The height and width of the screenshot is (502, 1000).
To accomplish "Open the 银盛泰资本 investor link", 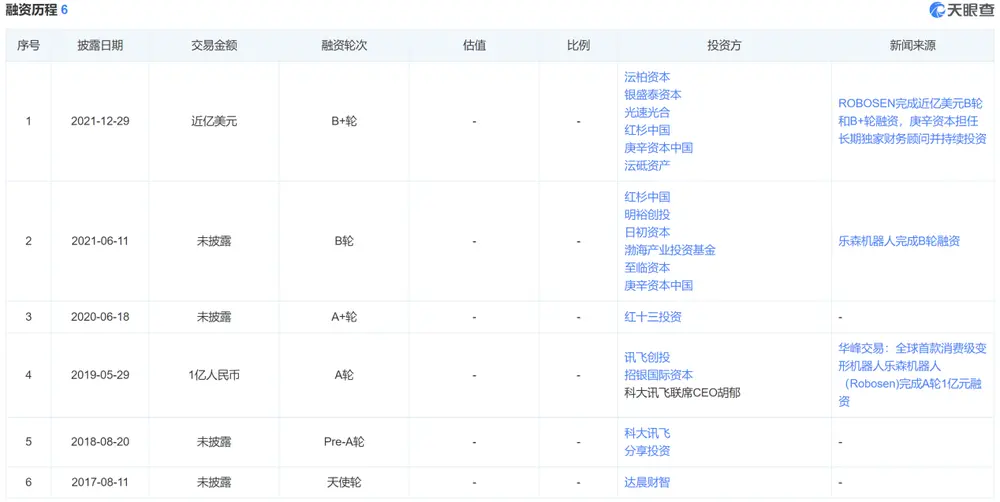I will tap(652, 94).
